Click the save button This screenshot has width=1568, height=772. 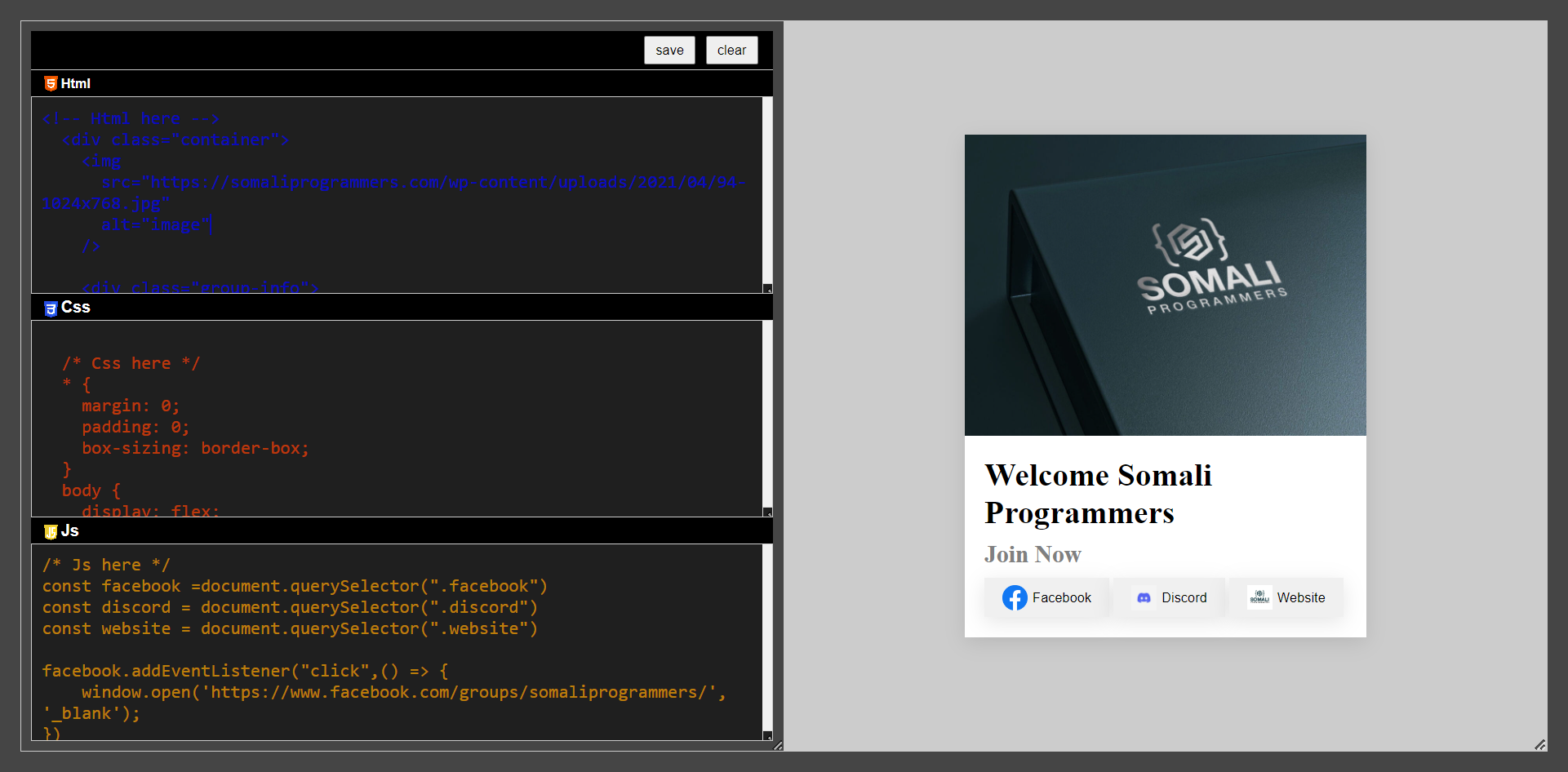pyautogui.click(x=669, y=50)
